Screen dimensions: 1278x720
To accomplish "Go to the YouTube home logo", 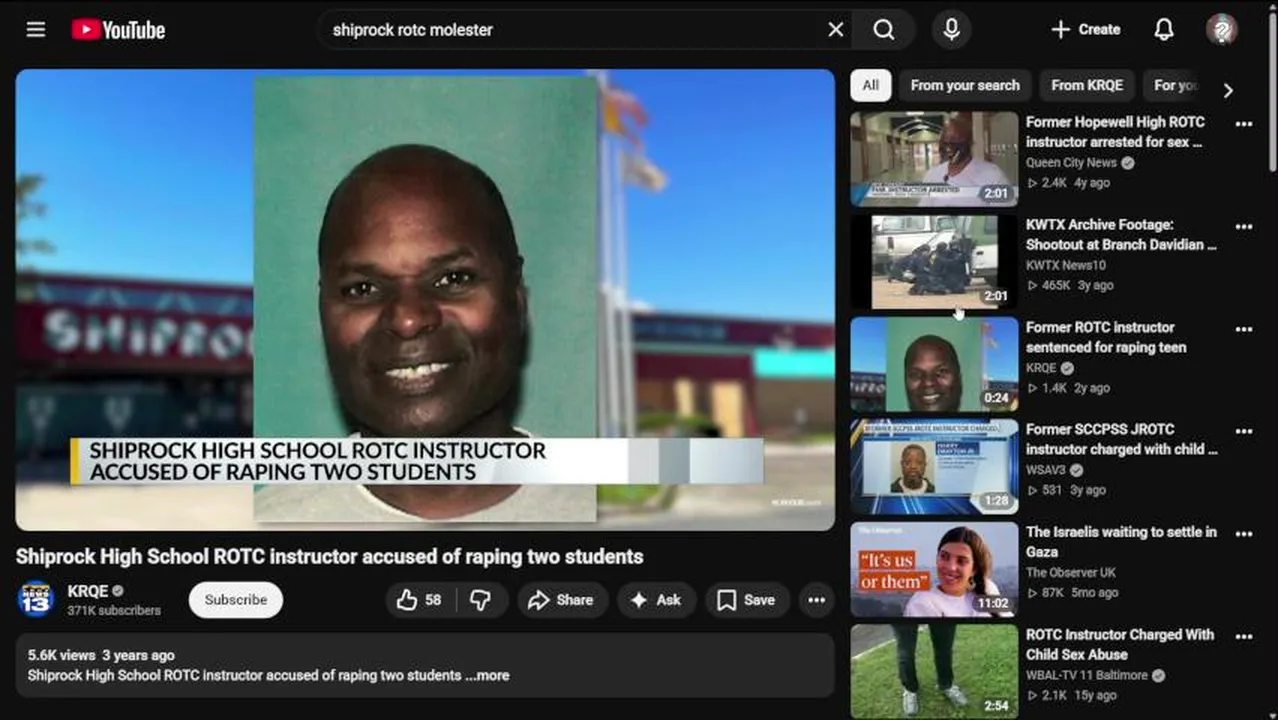I will click(118, 30).
